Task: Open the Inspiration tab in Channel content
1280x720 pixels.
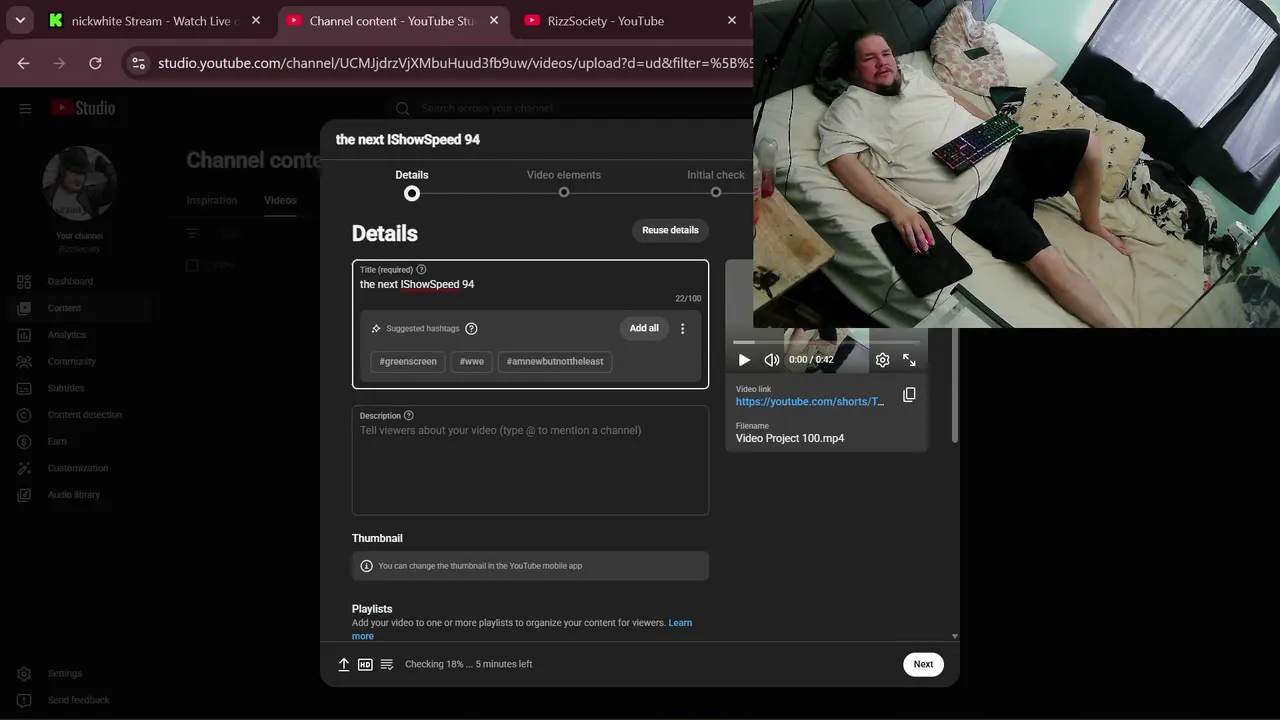Action: tap(212, 200)
